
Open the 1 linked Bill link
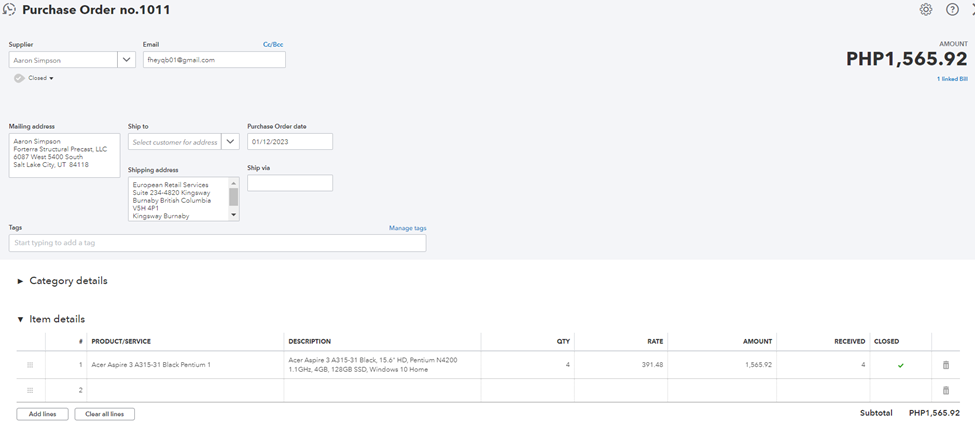(x=951, y=79)
